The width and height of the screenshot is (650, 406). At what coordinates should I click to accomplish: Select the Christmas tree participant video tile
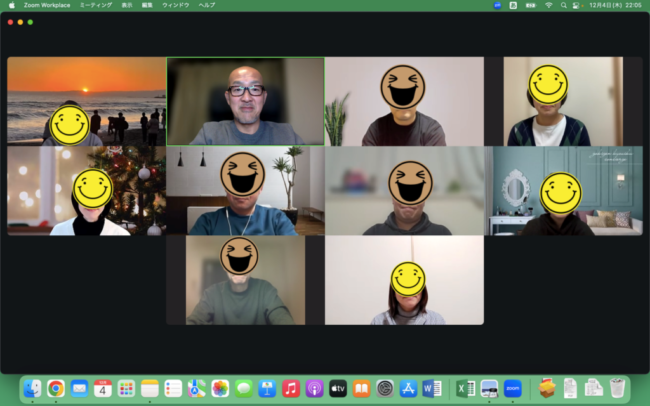(x=86, y=191)
